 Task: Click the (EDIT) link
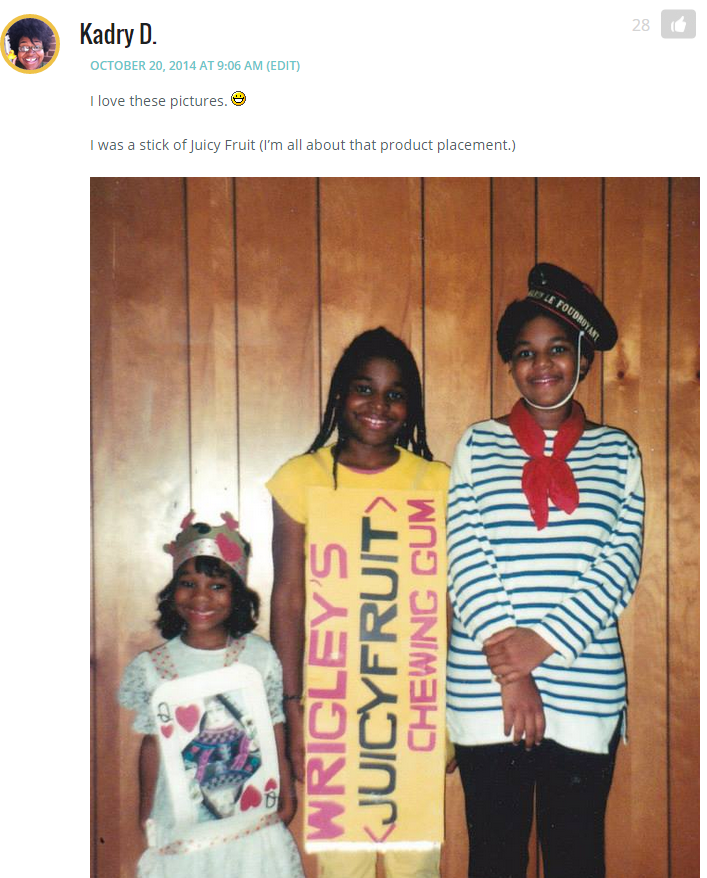pos(283,66)
